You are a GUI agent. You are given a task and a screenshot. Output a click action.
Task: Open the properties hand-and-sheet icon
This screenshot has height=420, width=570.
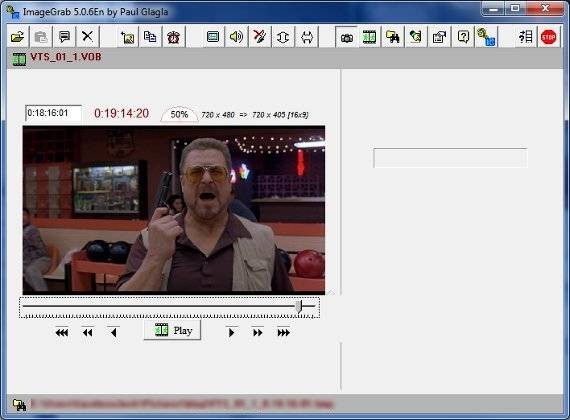439,37
